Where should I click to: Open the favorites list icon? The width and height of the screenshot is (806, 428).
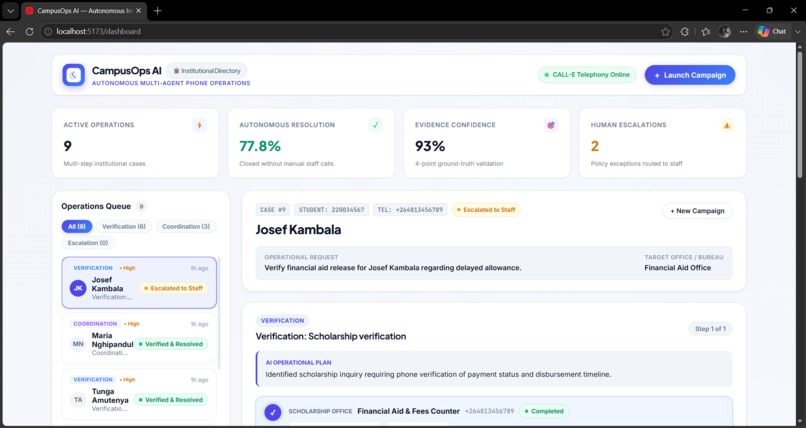[x=706, y=31]
